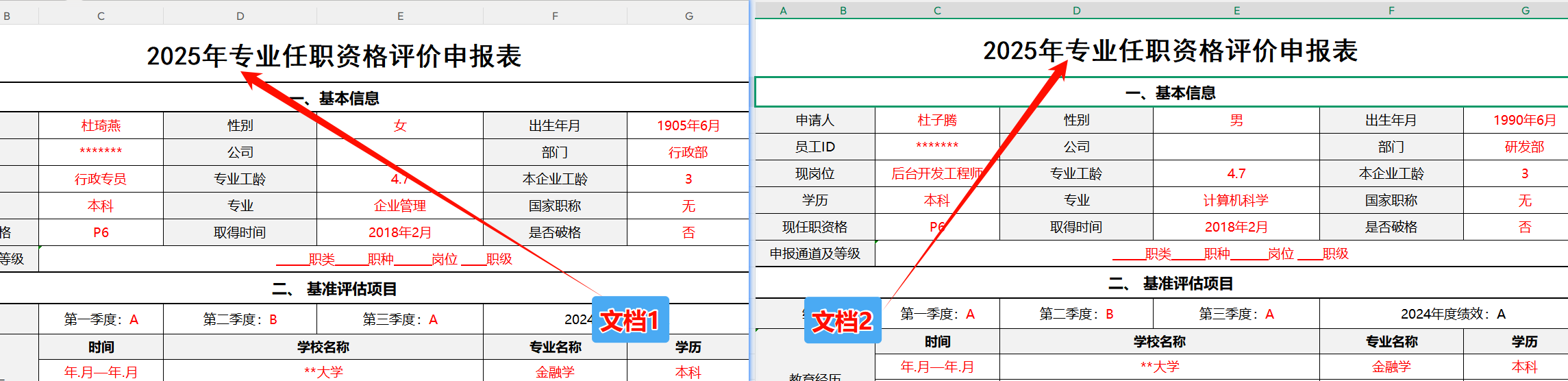Click the position cell 后台开发工程师

pyautogui.click(x=937, y=173)
